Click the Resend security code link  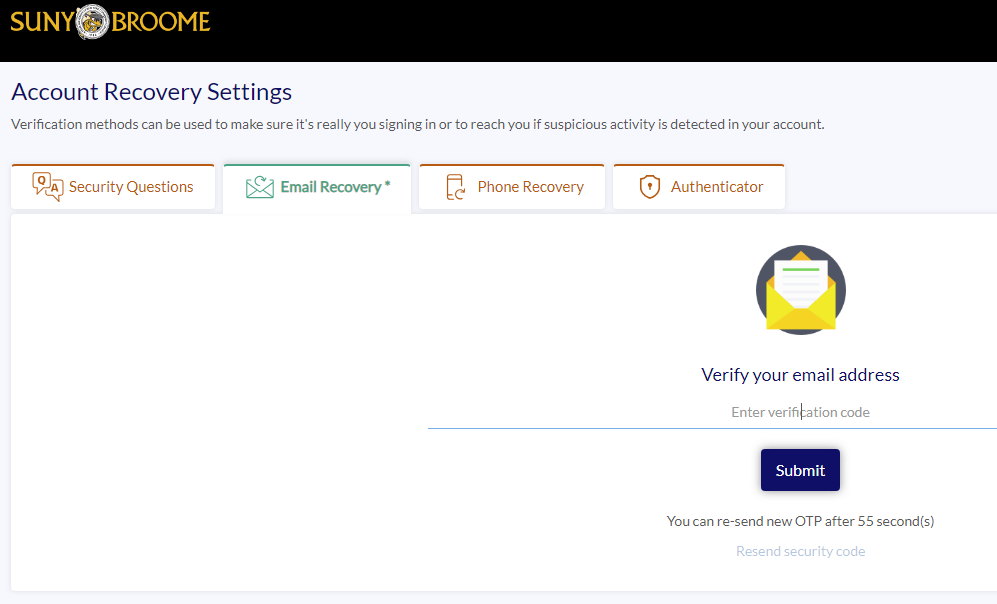801,551
